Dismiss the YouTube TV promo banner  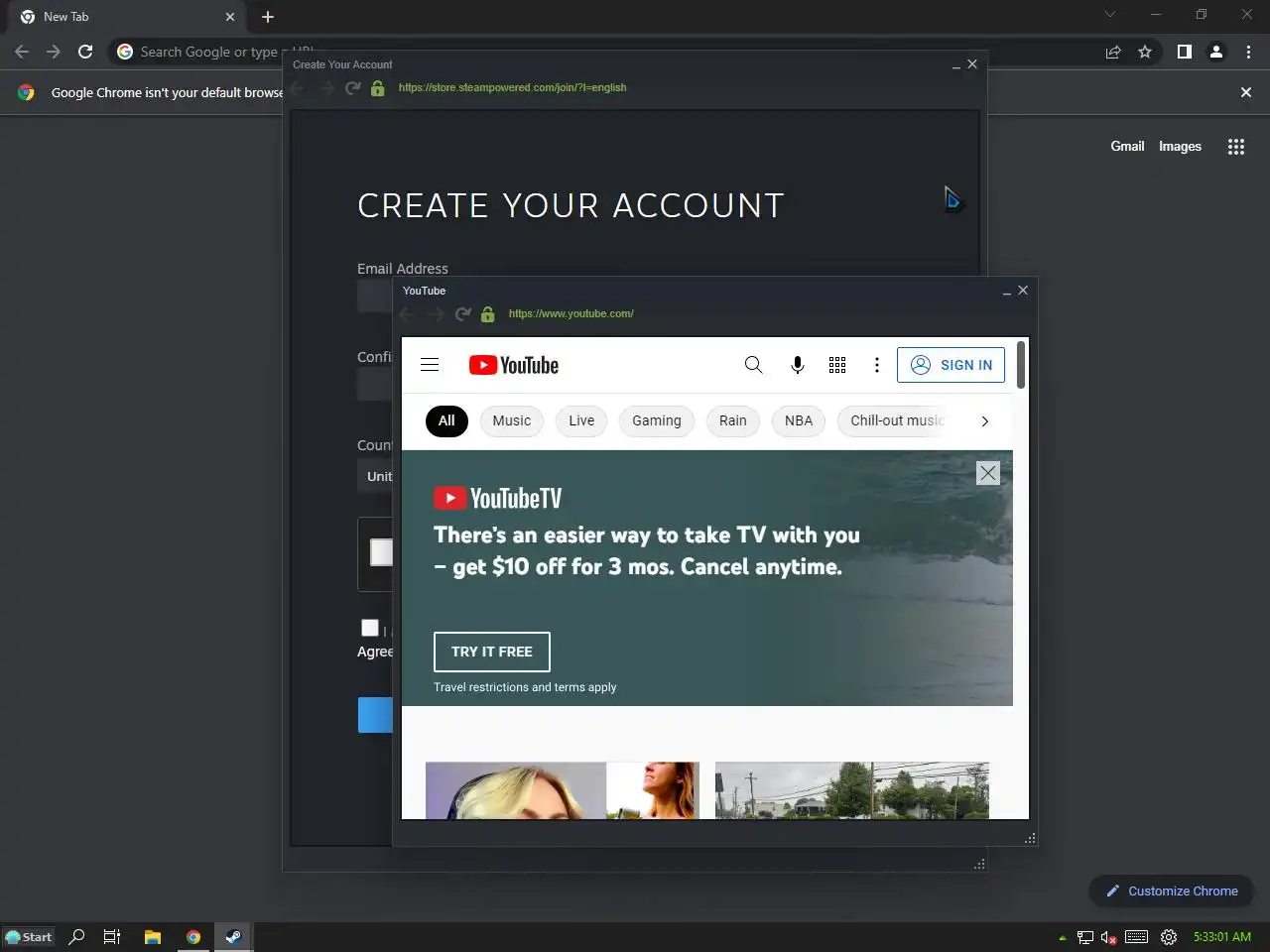coord(987,473)
